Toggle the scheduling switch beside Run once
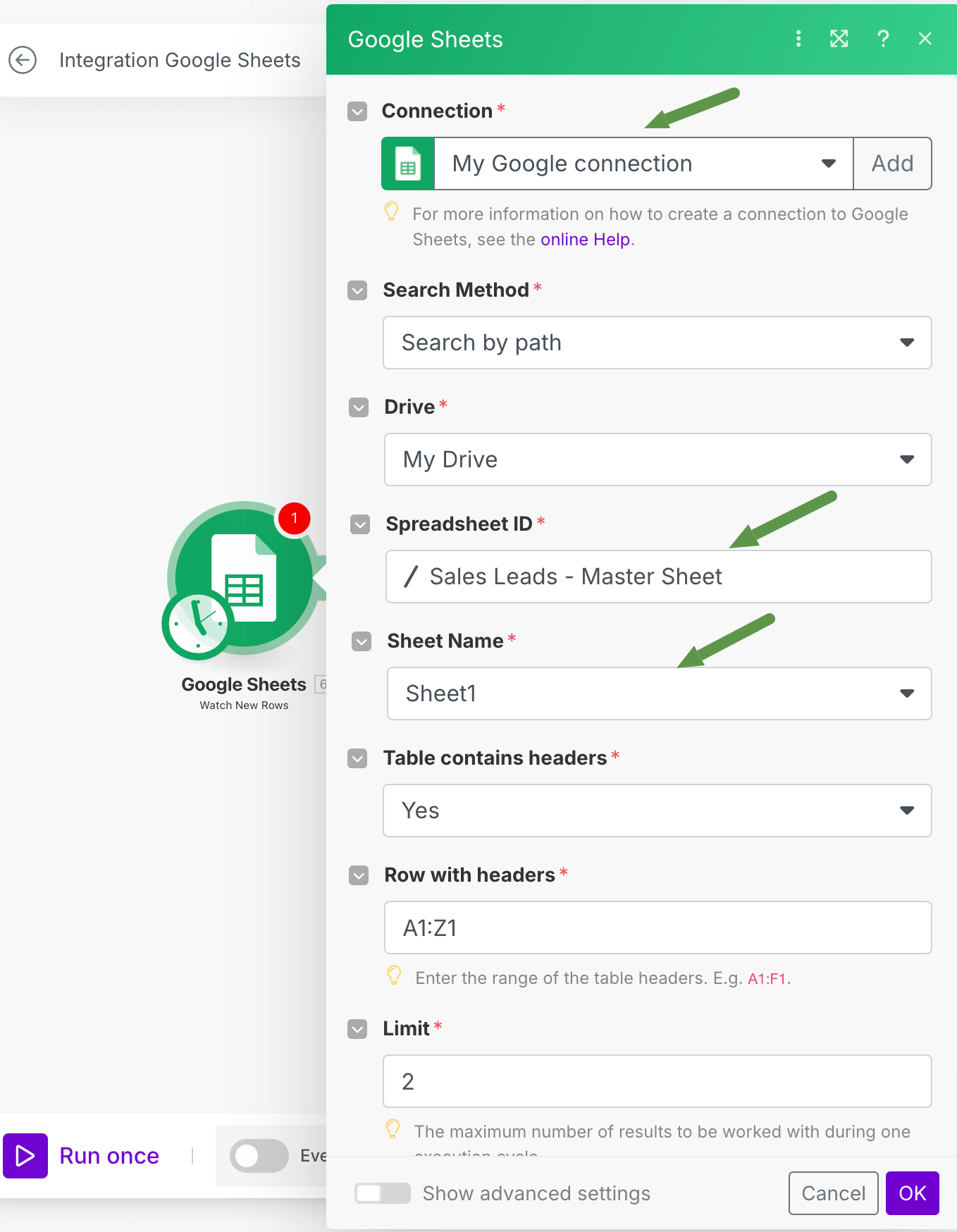Image resolution: width=957 pixels, height=1232 pixels. coord(259,1156)
